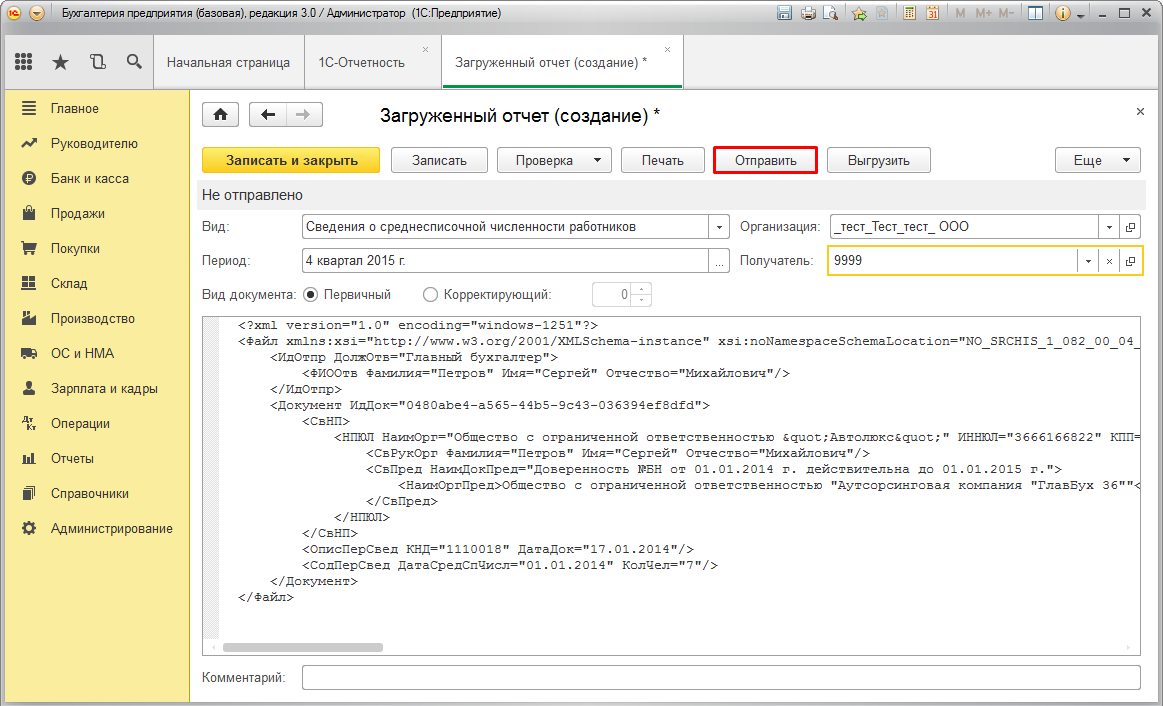Screen dimensions: 1163x706
Task: Expand the Вид field dropdown arrow
Action: (x=719, y=227)
